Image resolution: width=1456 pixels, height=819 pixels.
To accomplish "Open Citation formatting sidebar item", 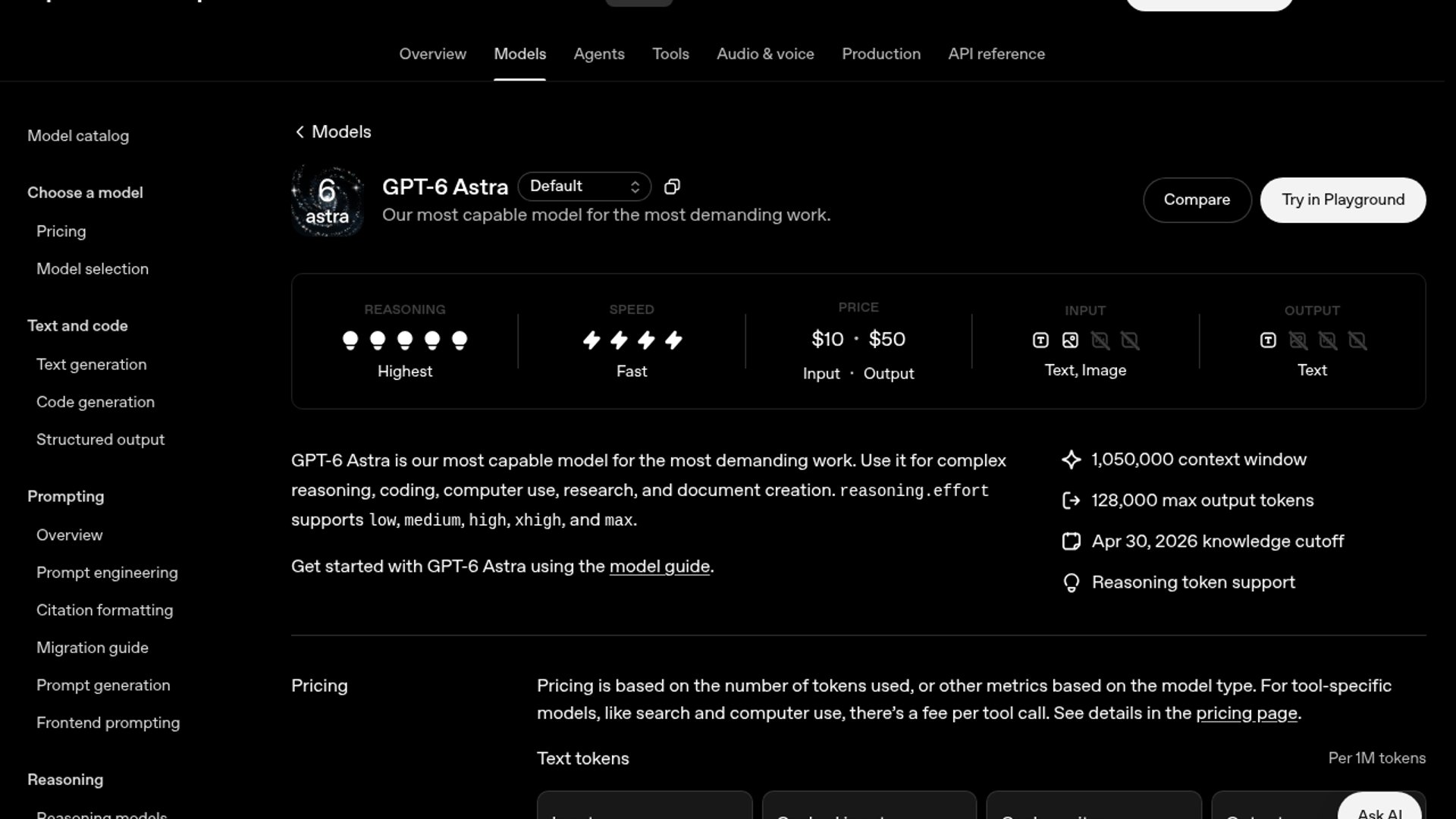I will click(105, 610).
